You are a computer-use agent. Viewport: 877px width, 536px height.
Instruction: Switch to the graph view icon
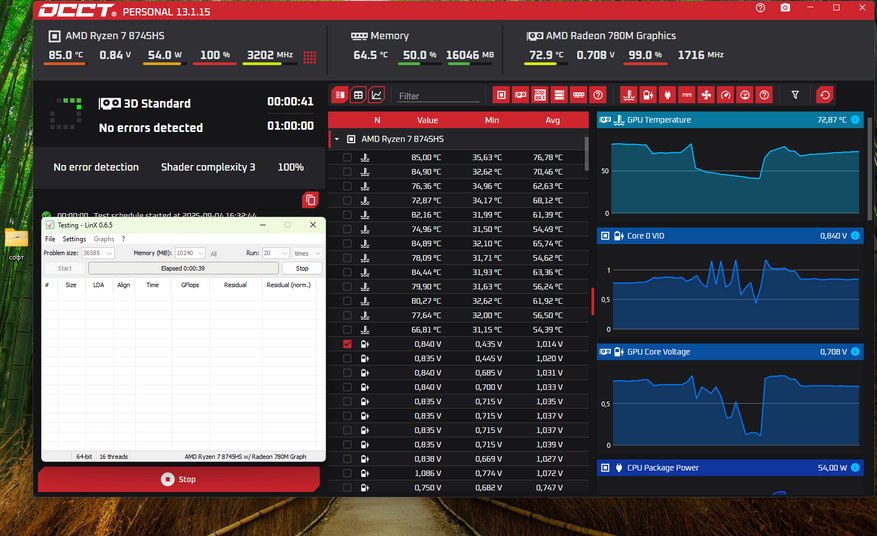(x=377, y=95)
